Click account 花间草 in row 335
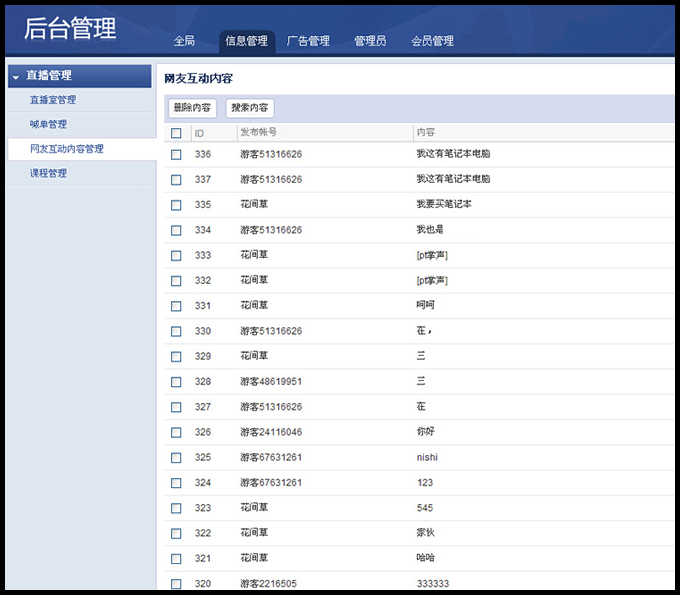Screen dimensions: 680x595 pos(254,204)
